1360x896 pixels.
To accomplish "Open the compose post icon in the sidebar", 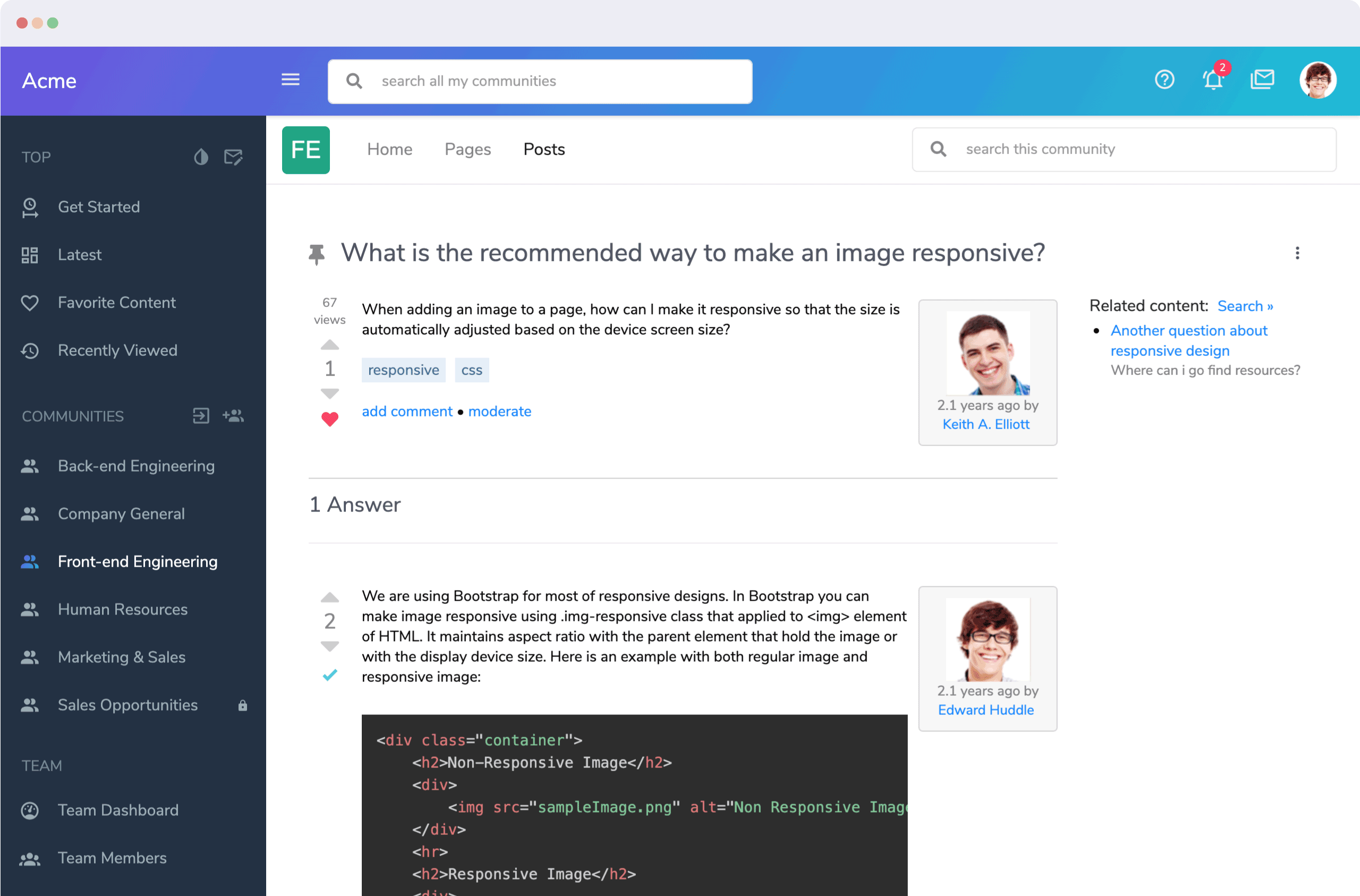I will (234, 158).
